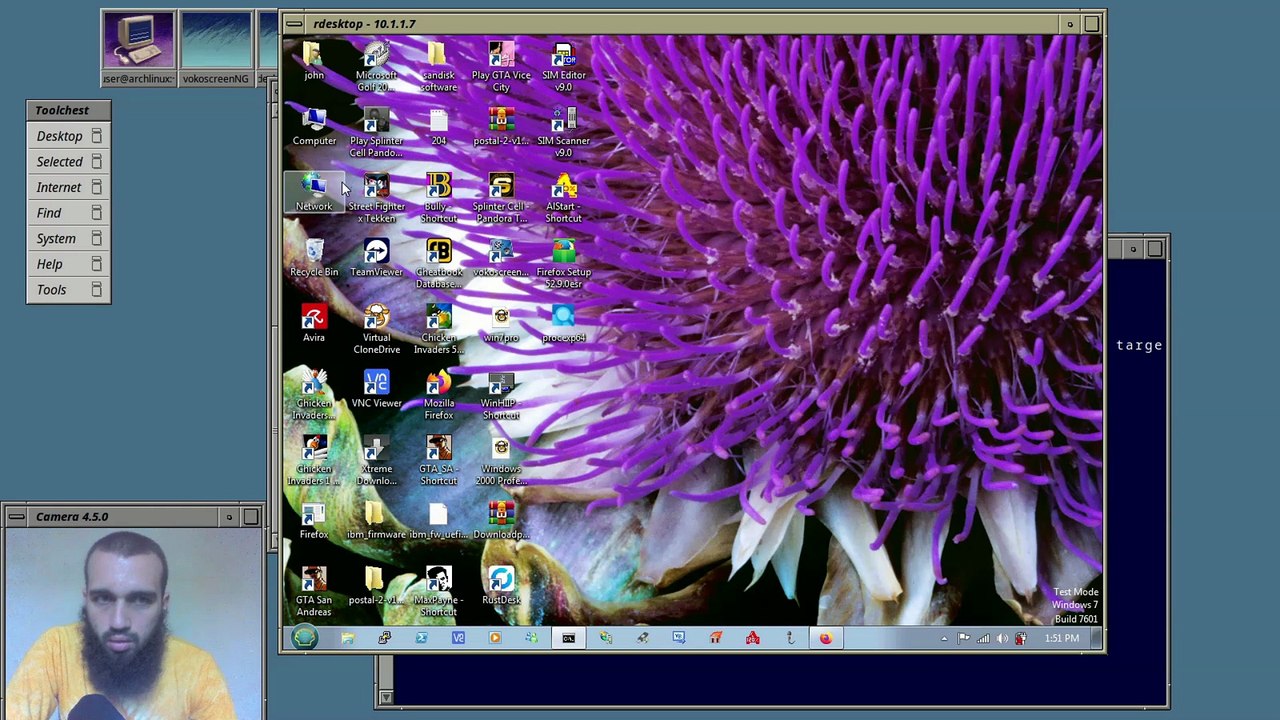Tear off the Help menu square indicator
Viewport: 1280px width, 720px height.
[96, 264]
